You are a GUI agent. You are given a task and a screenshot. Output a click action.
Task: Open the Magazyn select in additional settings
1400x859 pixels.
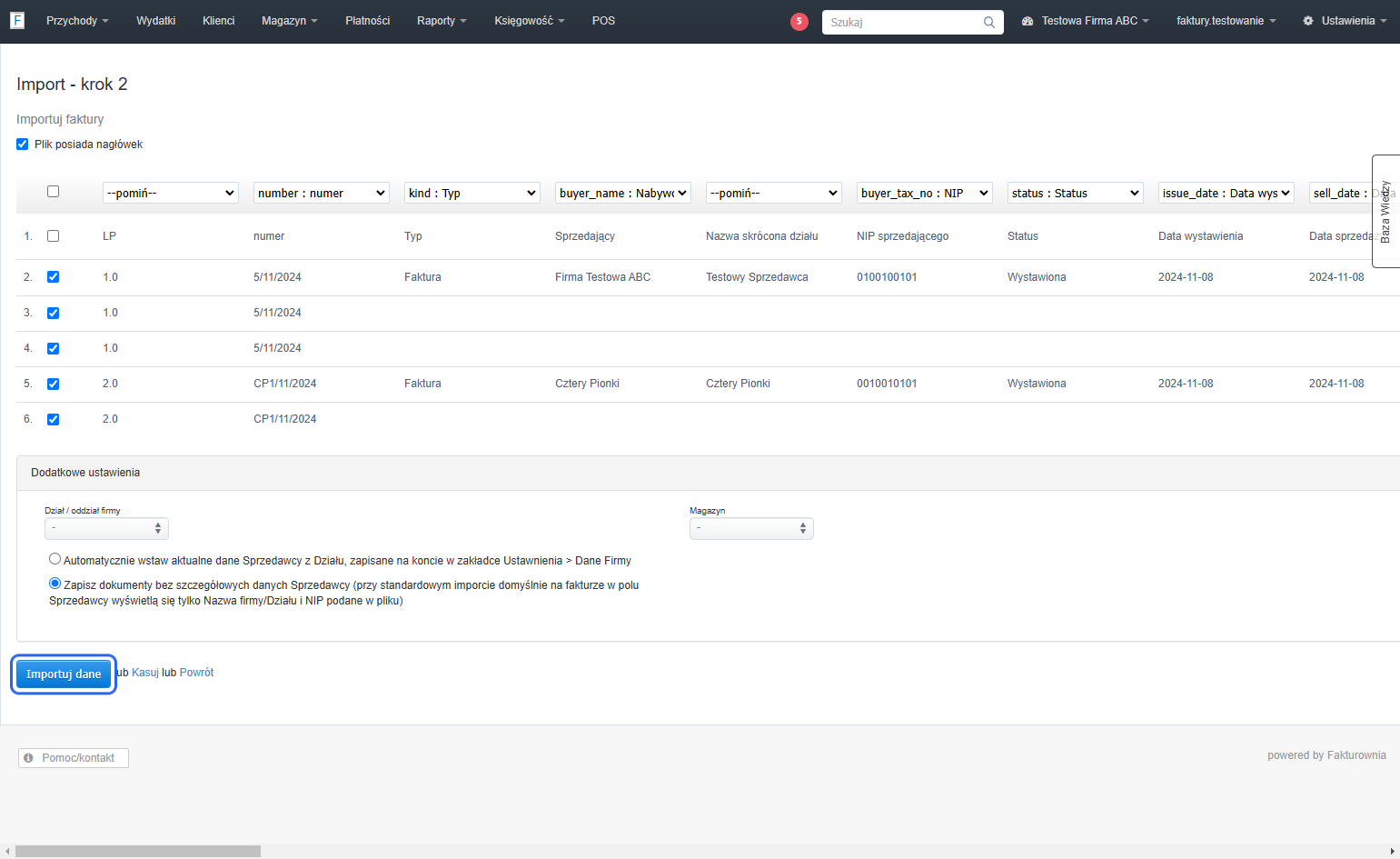(x=751, y=528)
